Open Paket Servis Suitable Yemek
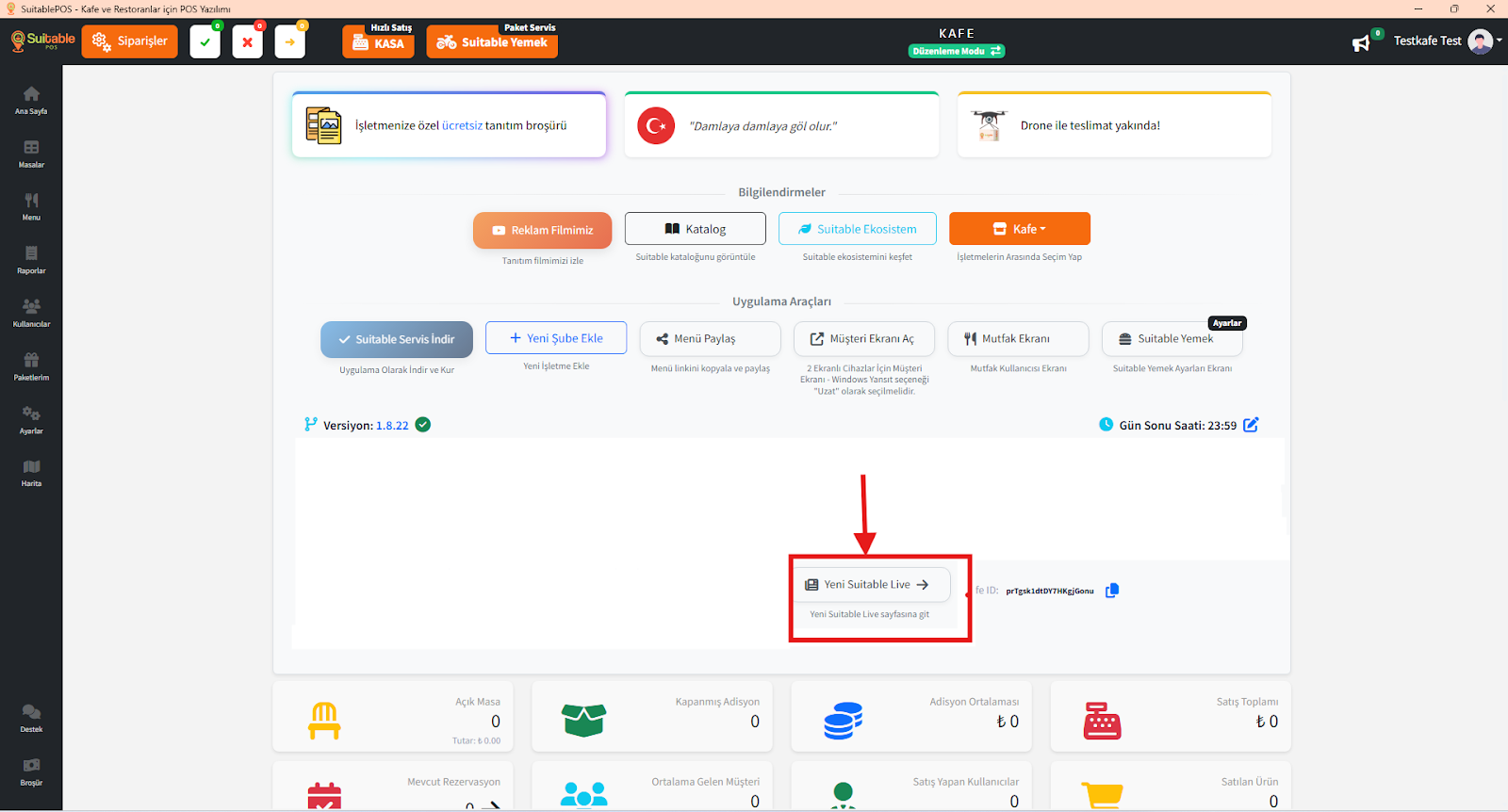This screenshot has height=812, width=1508. 492,41
